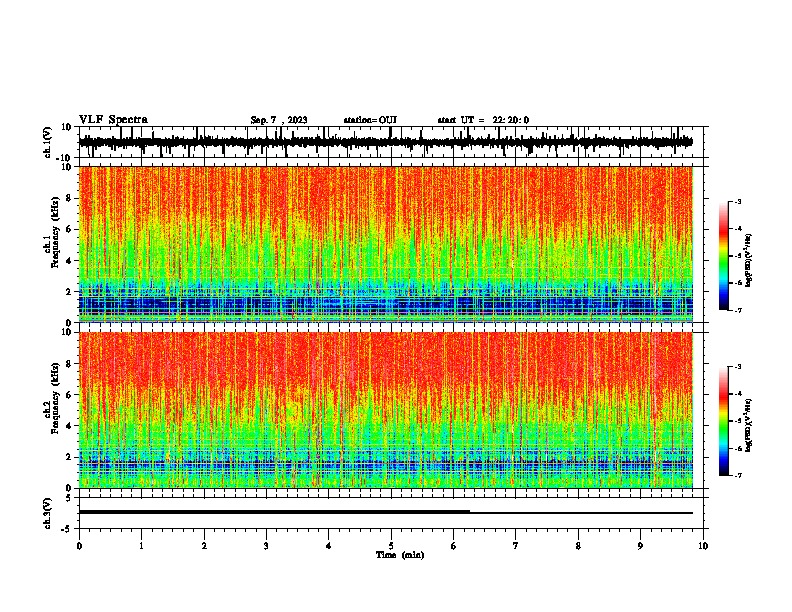
Task: Click the 'VLF Spectra' title text
Action: click(113, 120)
